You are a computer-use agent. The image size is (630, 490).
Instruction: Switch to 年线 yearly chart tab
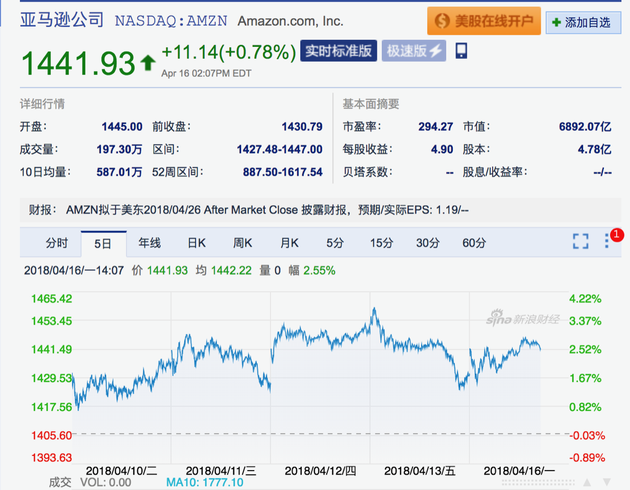pyautogui.click(x=149, y=243)
